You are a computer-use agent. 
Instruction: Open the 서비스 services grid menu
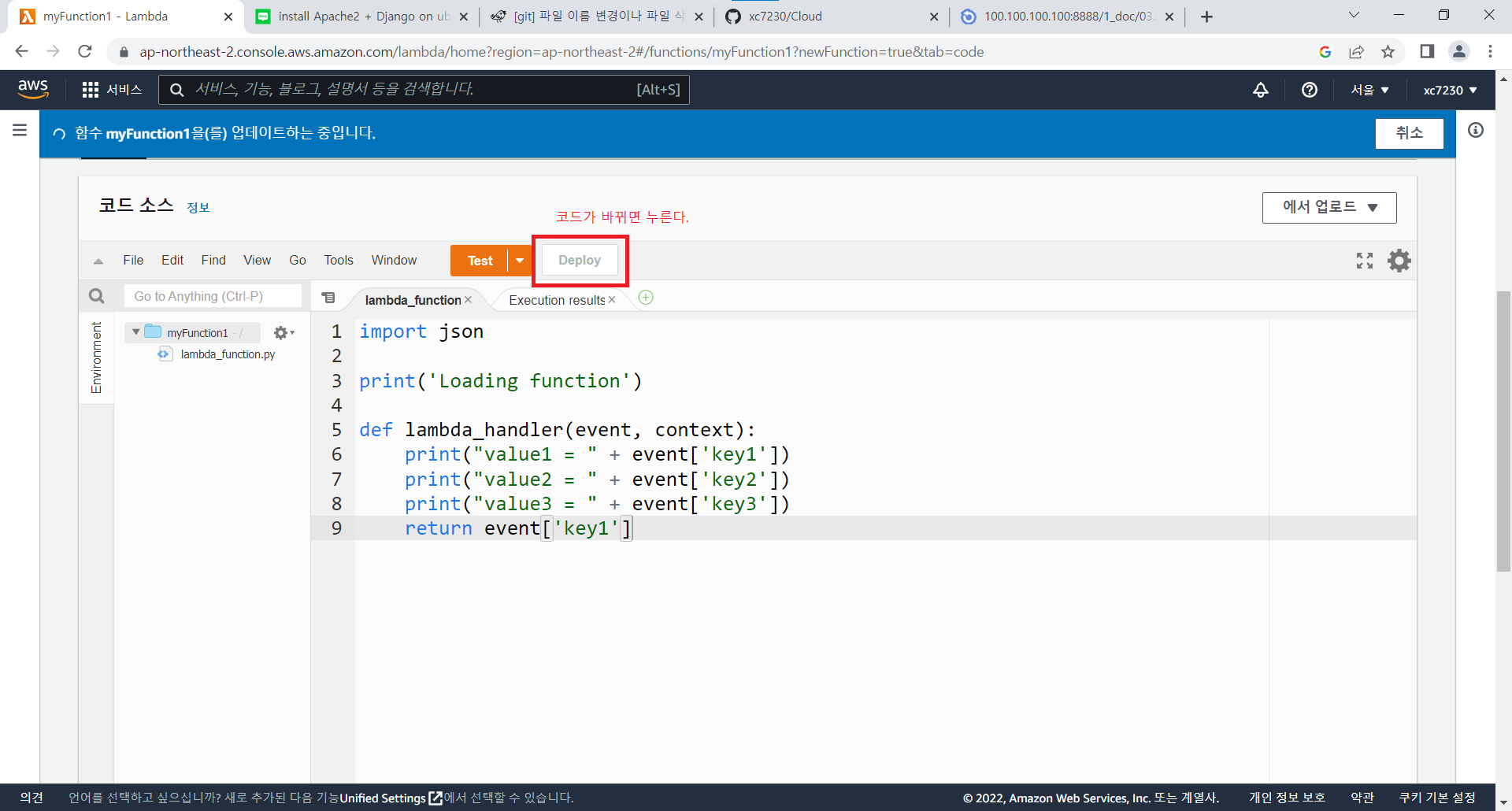[112, 90]
